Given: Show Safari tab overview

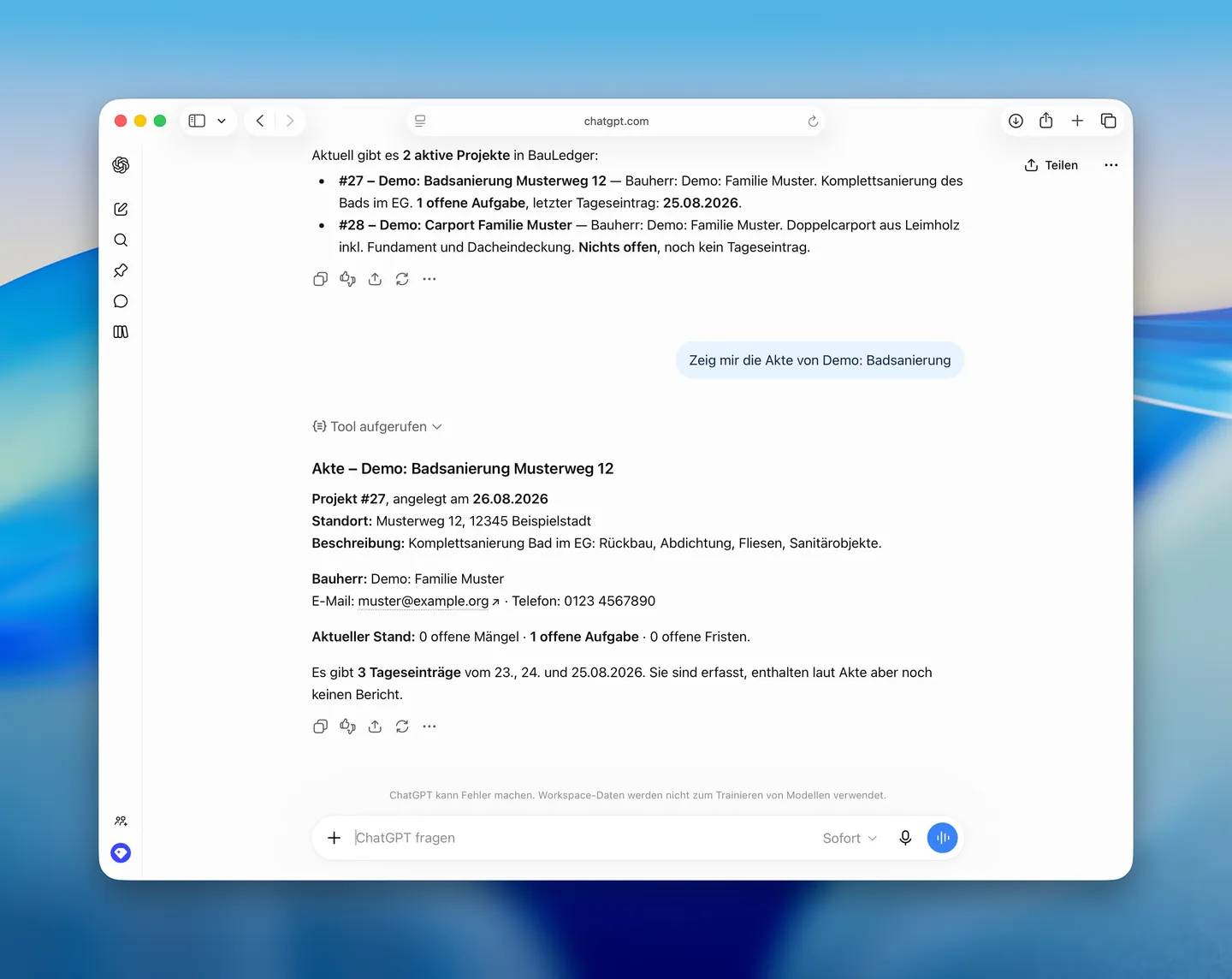Looking at the screenshot, I should [1108, 121].
